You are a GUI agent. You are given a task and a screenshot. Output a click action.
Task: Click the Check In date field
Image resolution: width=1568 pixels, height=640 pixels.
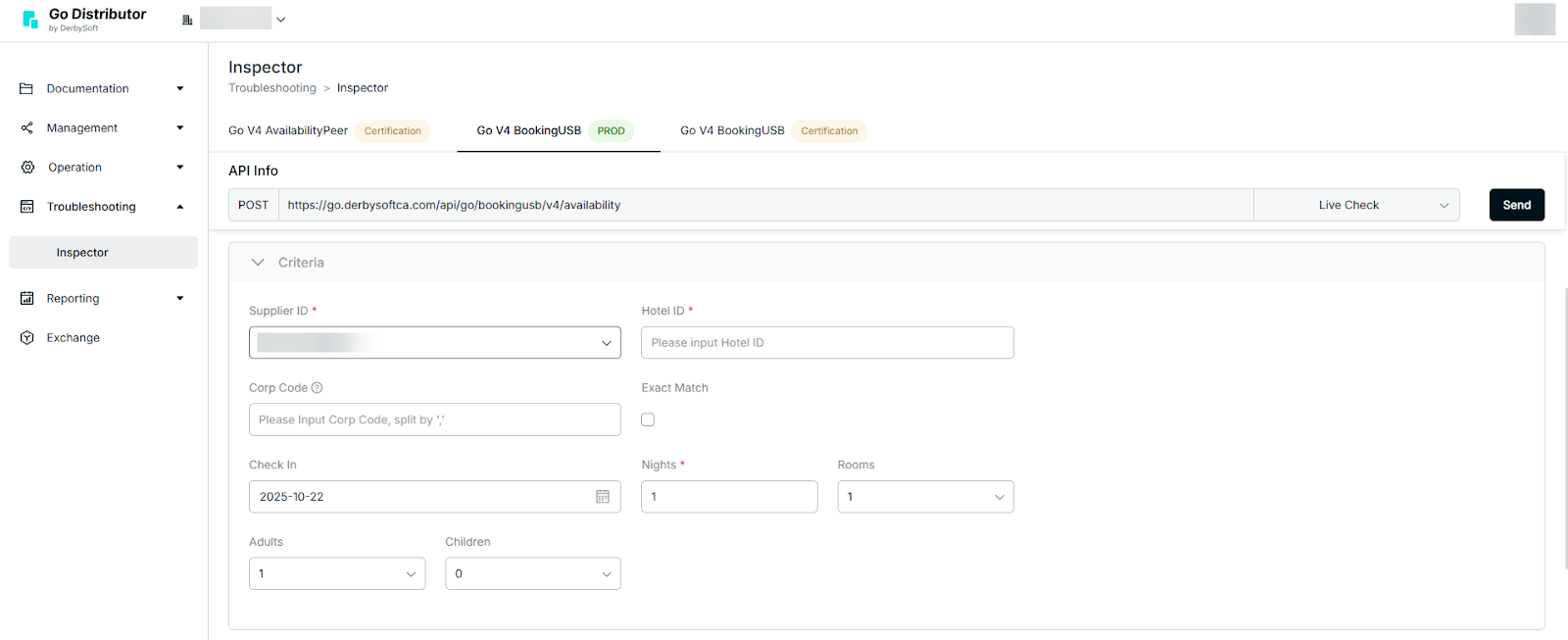435,497
